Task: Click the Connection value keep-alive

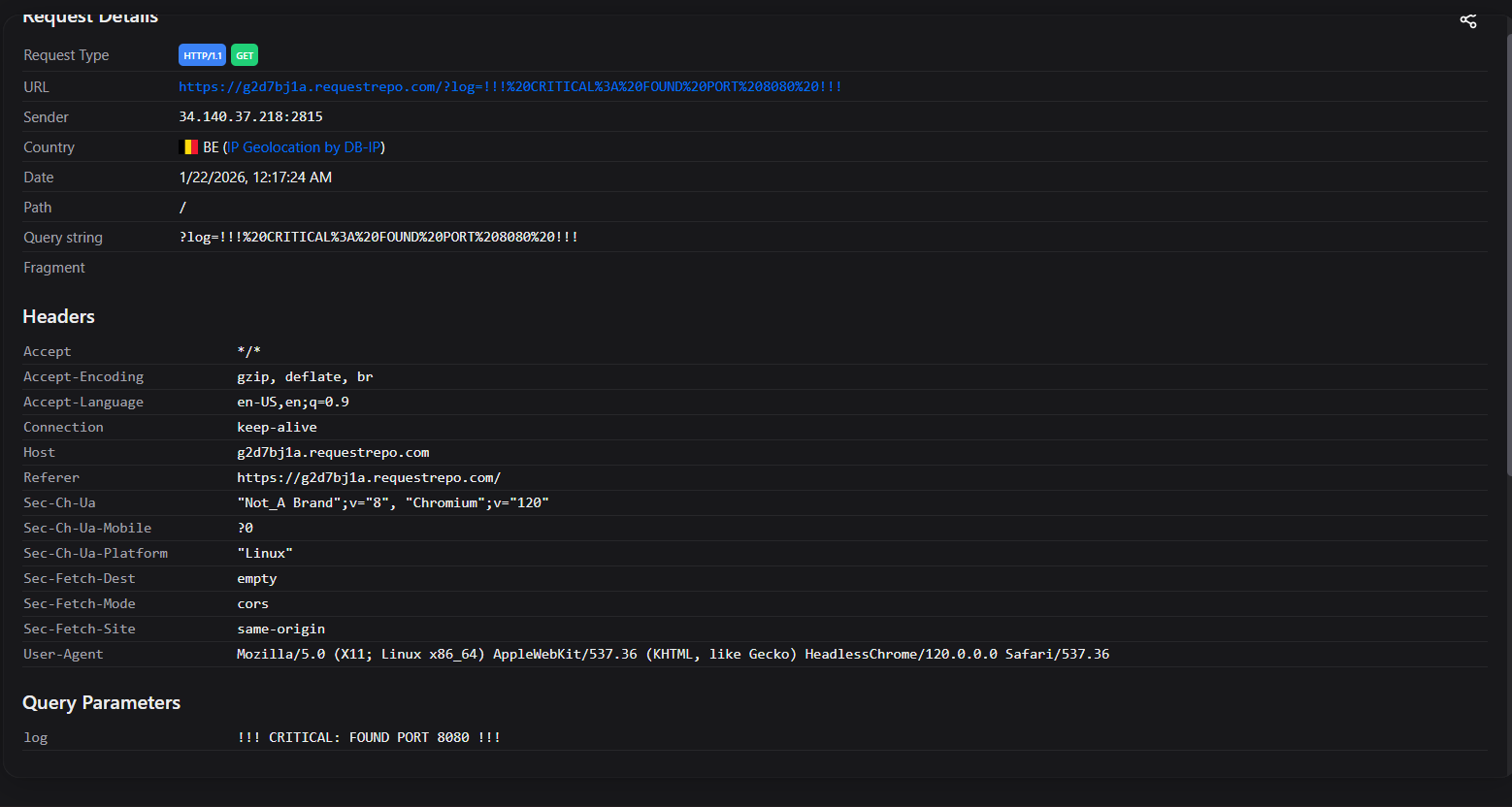Action: 277,427
